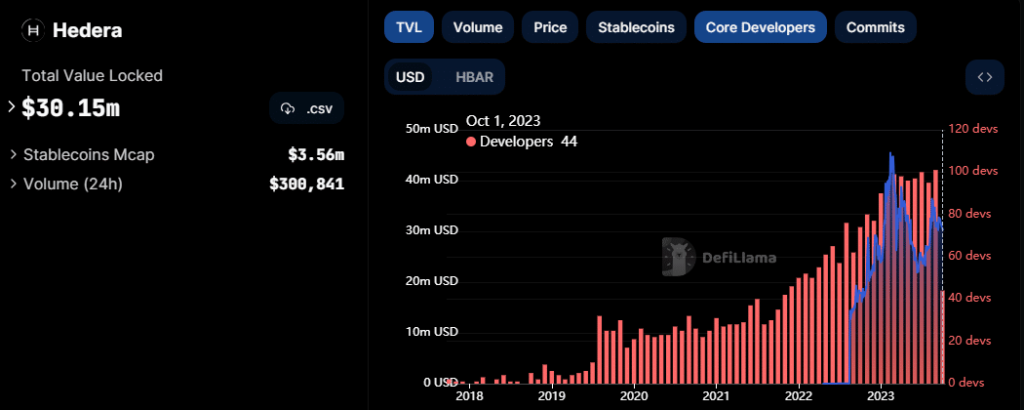Click the 2023 label on the timeline axis
Screen dimensions: 1024x410
click(881, 396)
